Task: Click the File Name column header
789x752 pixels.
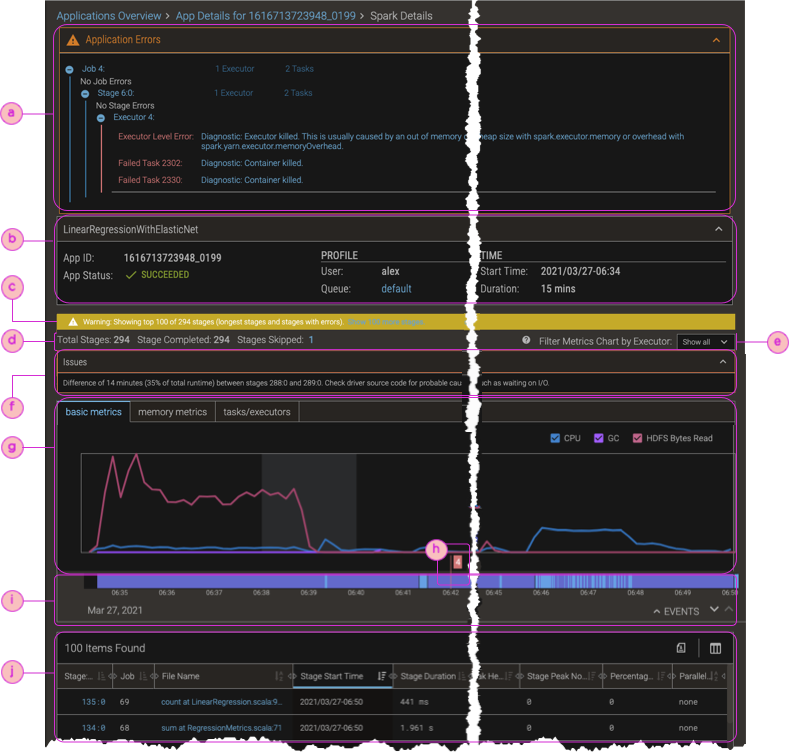Action: [223, 676]
